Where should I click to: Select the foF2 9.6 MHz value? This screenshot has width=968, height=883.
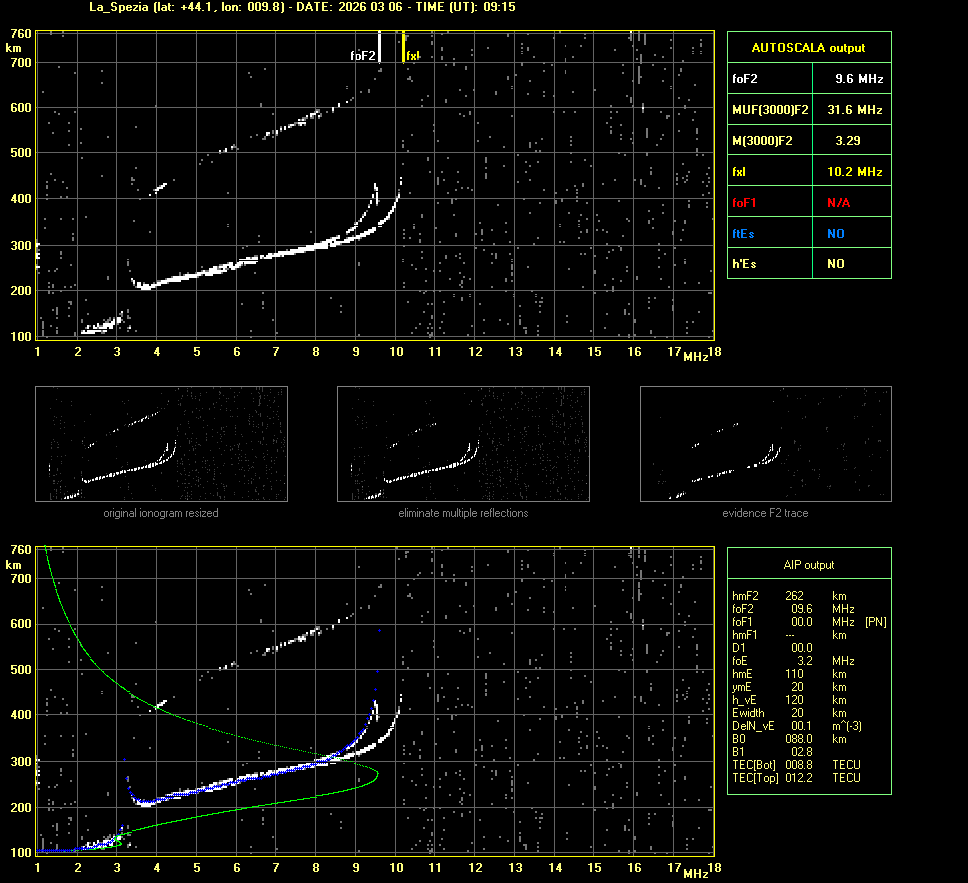859,78
